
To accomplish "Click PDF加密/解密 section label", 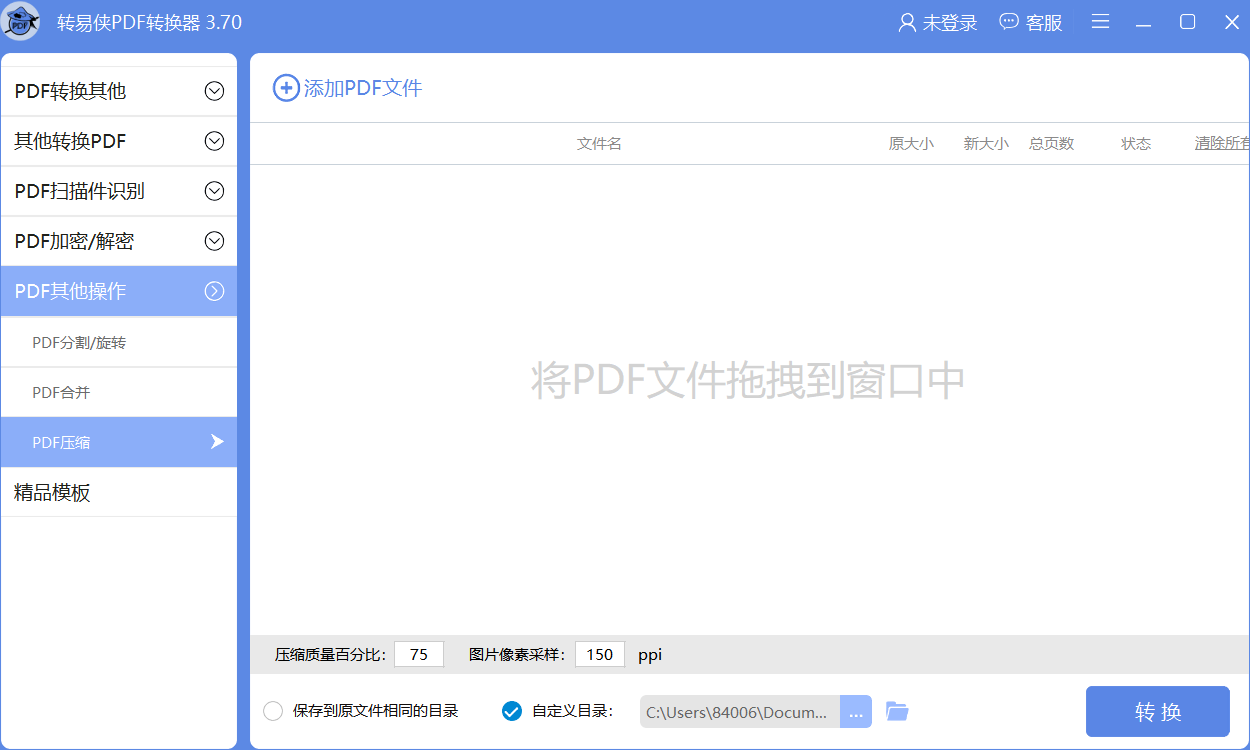I will (x=74, y=241).
